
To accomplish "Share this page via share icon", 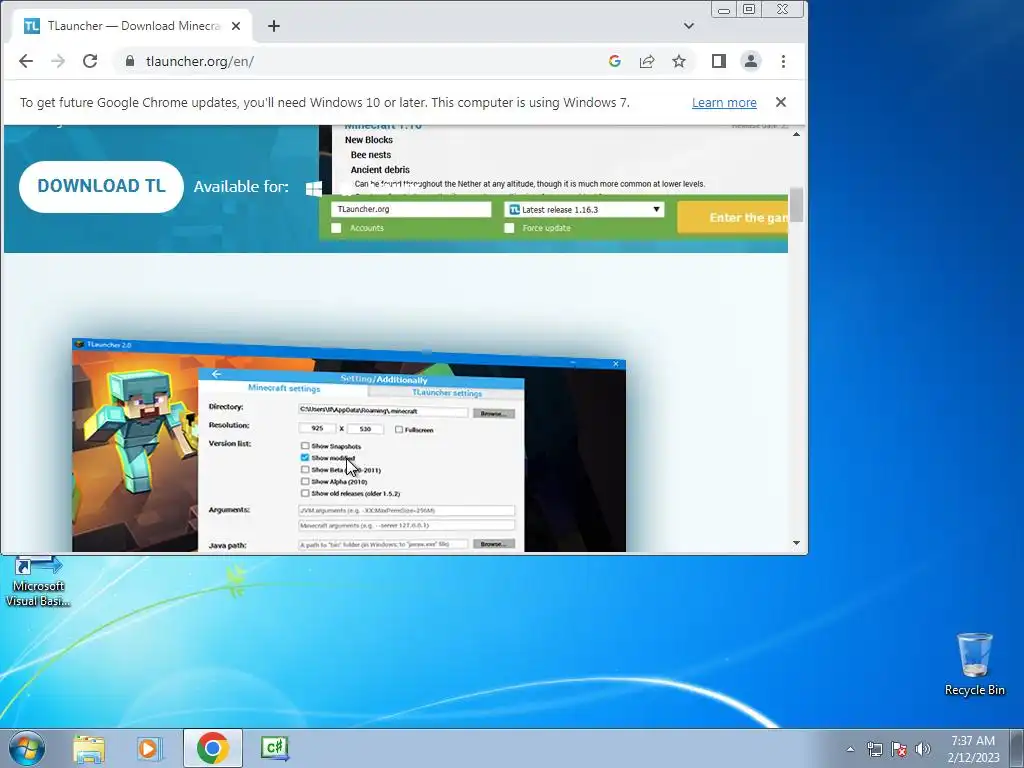I will (647, 61).
